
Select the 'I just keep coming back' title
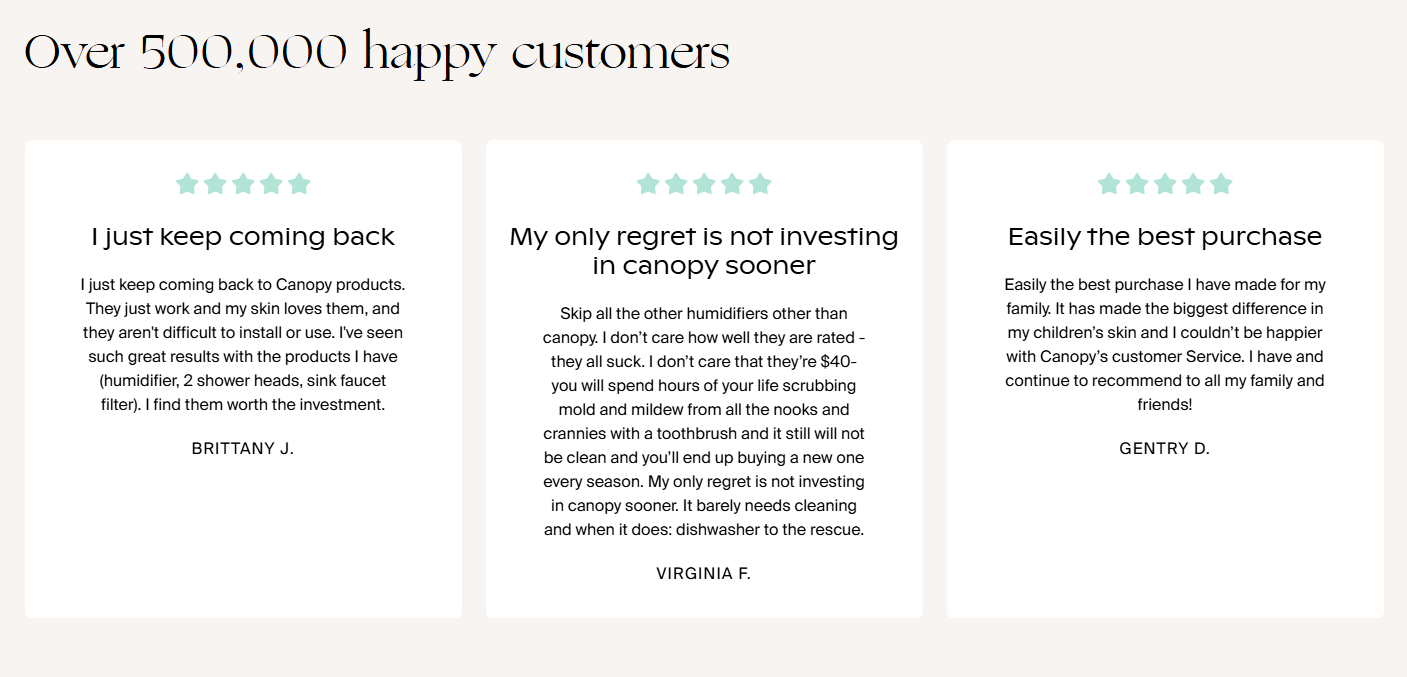[243, 237]
